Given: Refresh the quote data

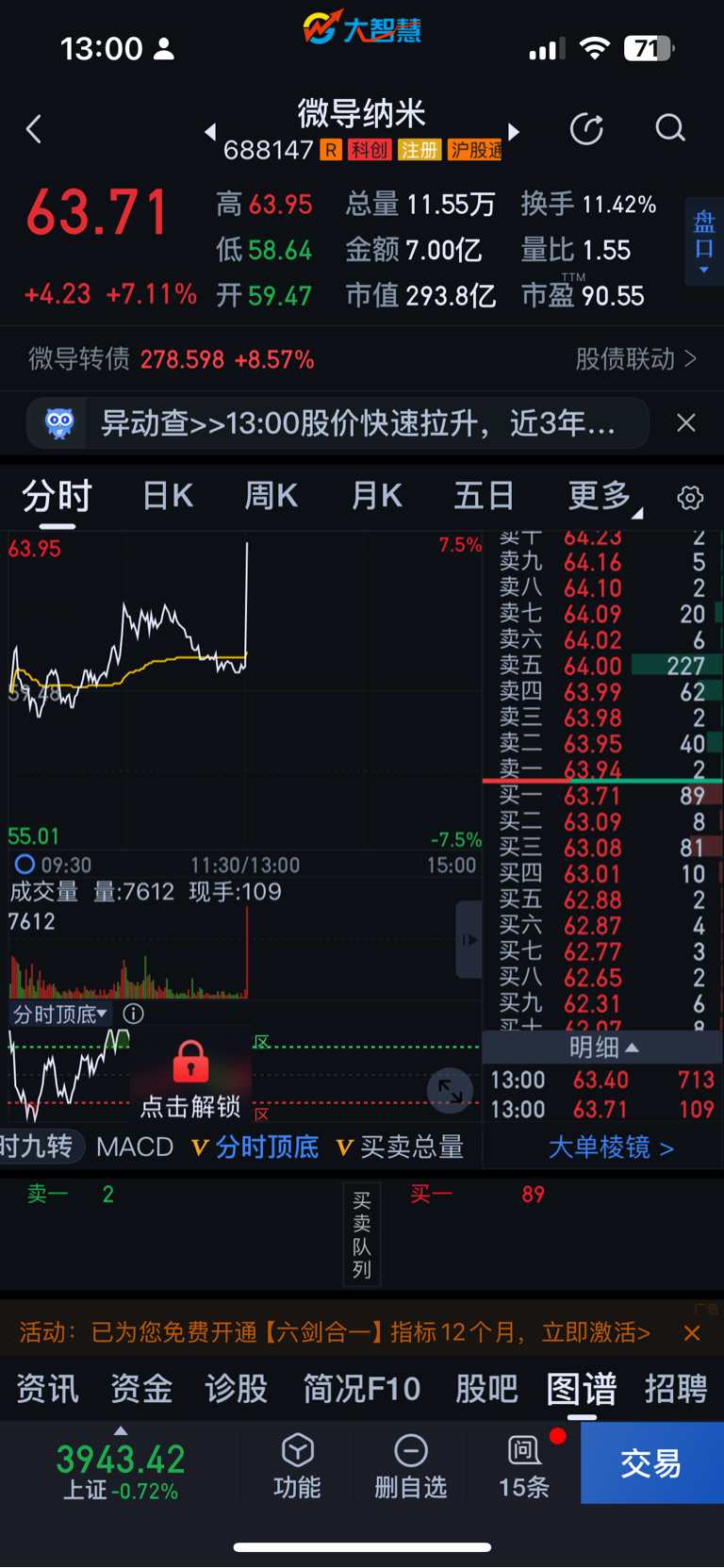Looking at the screenshot, I should (586, 128).
